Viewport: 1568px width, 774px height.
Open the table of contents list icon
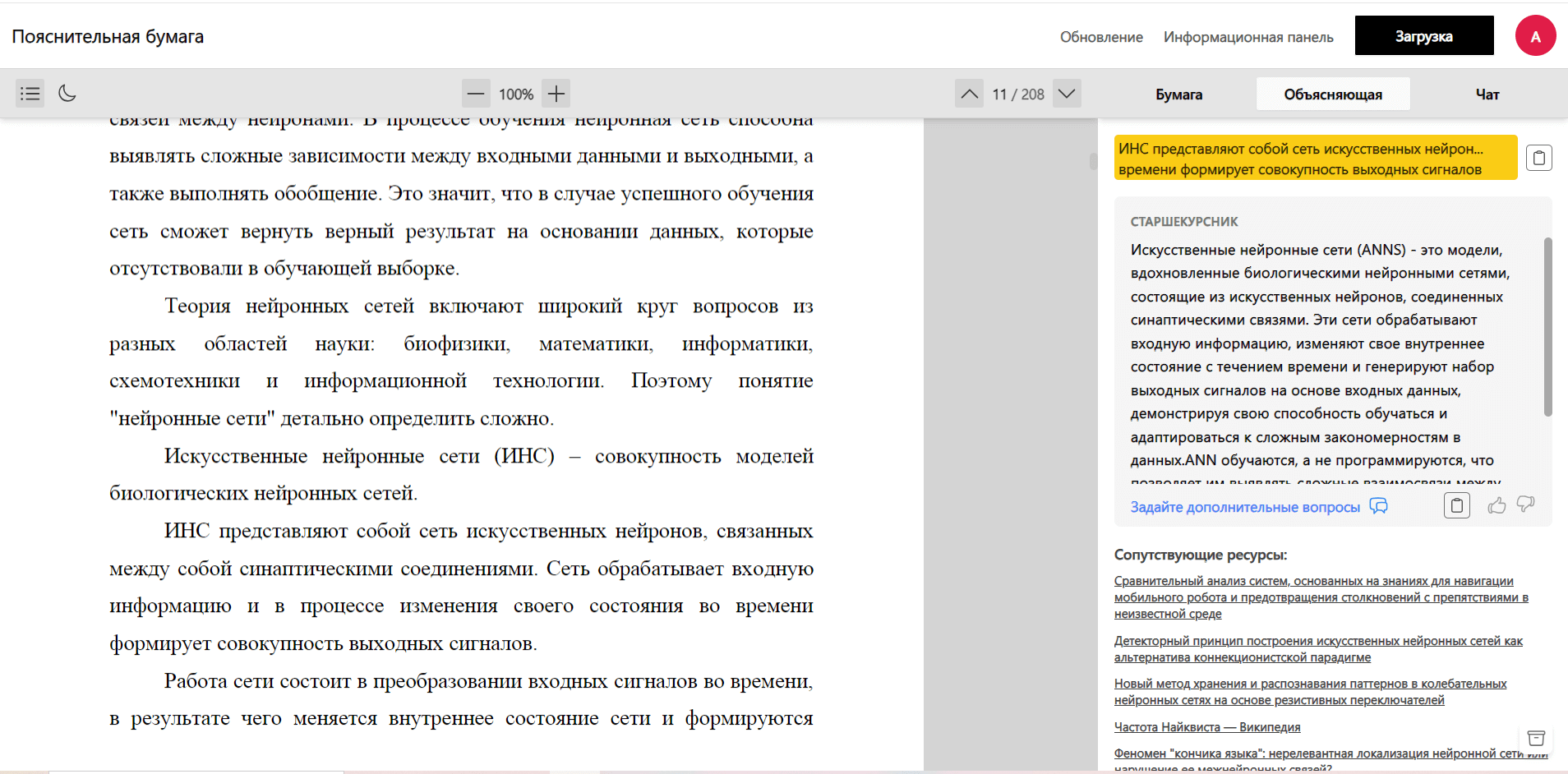click(30, 94)
